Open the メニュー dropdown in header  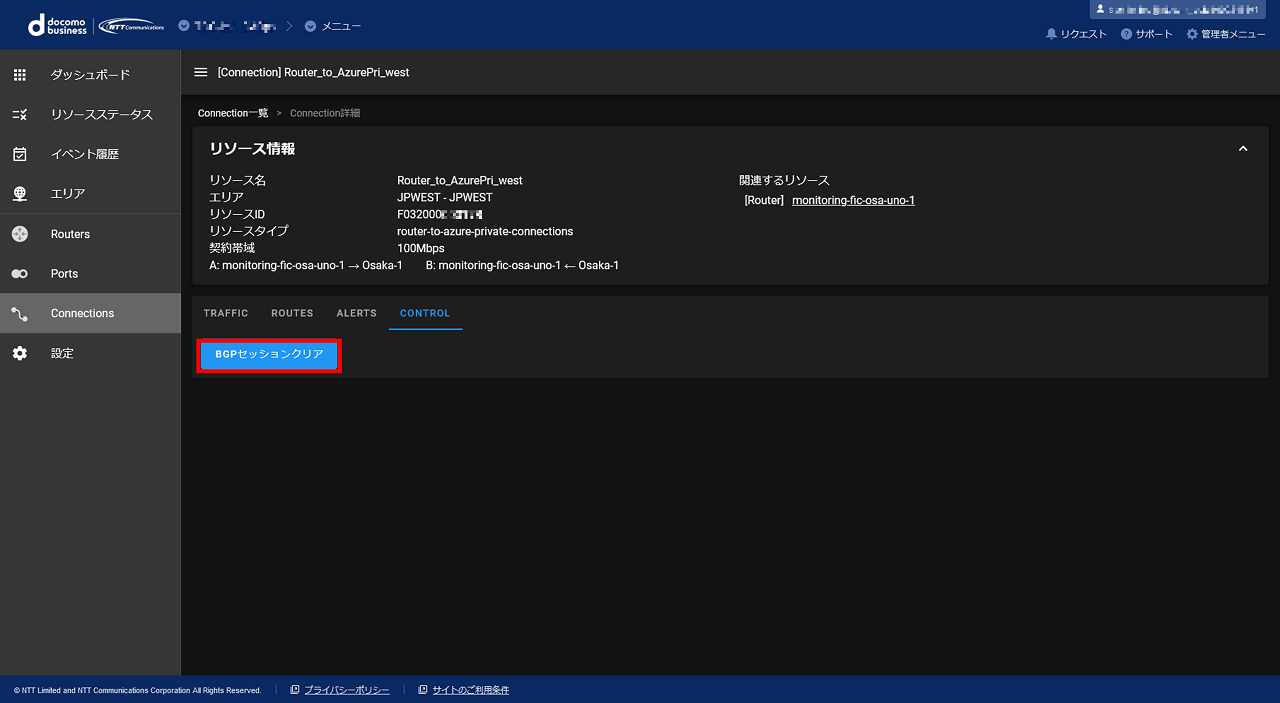[x=333, y=26]
